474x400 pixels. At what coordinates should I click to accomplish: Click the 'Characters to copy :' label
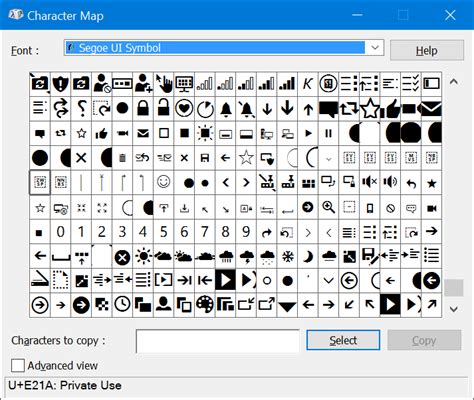58,341
